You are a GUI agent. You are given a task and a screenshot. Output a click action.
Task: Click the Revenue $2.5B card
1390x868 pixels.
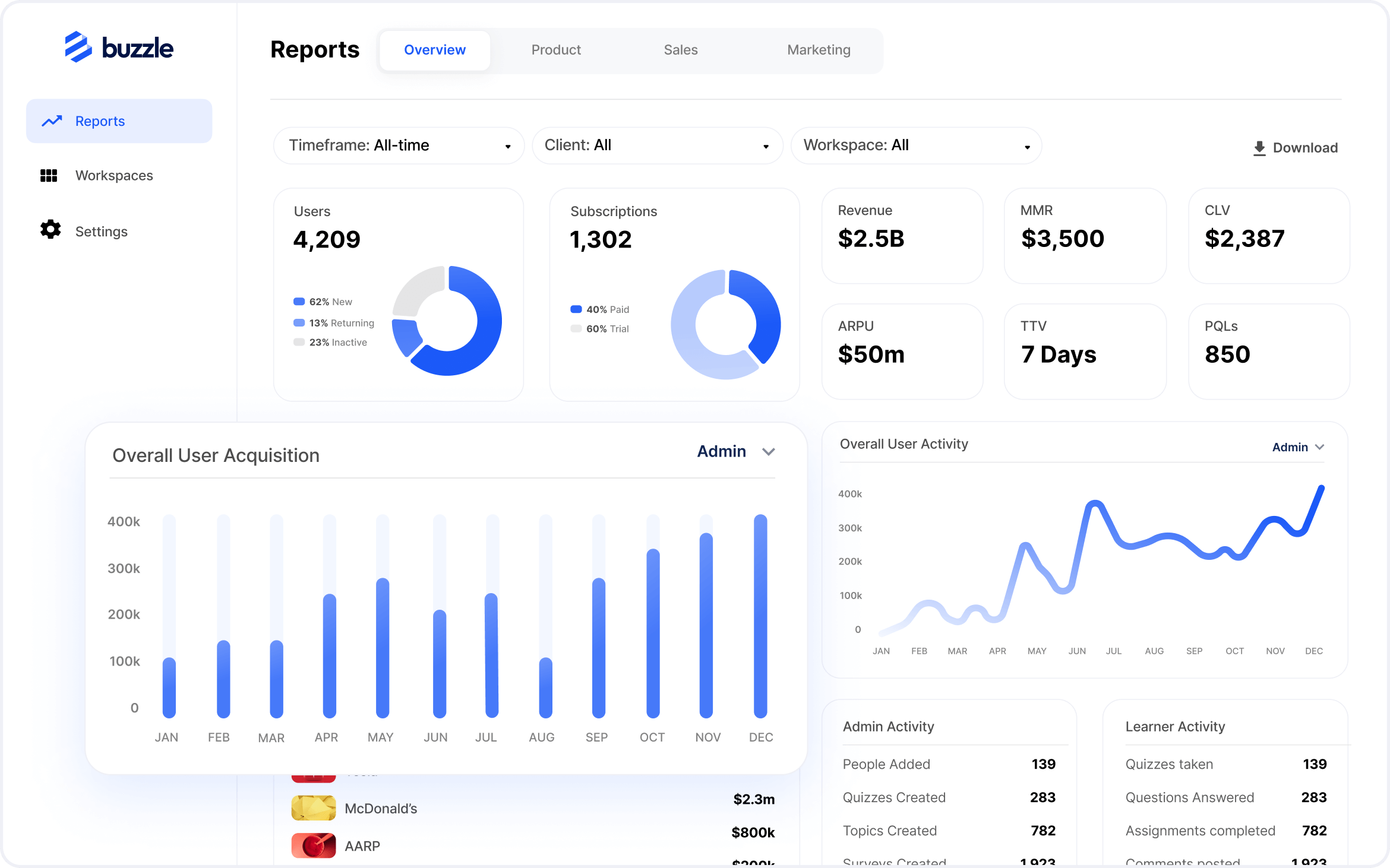(x=902, y=236)
